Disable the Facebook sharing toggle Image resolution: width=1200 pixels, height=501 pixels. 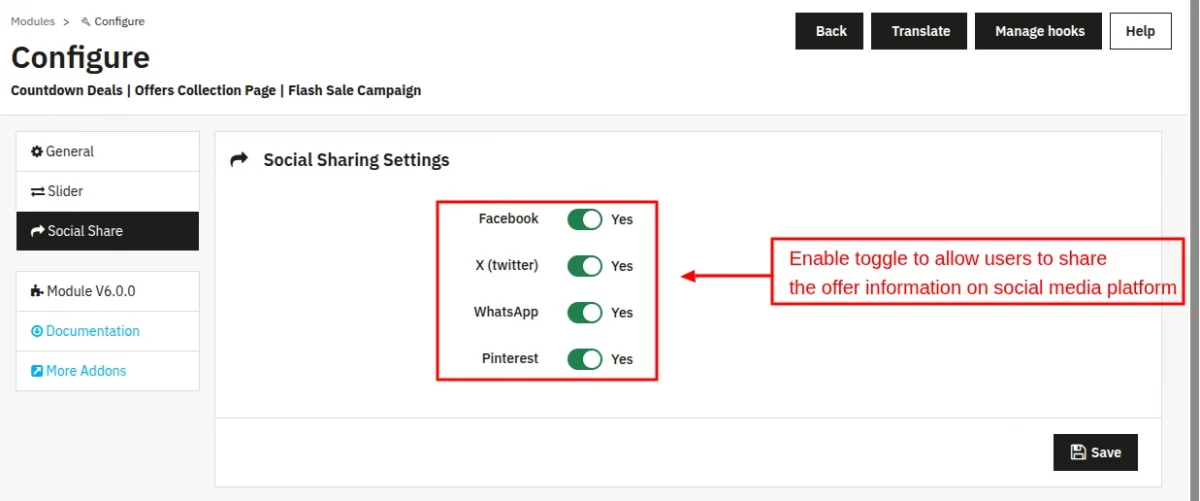[585, 219]
